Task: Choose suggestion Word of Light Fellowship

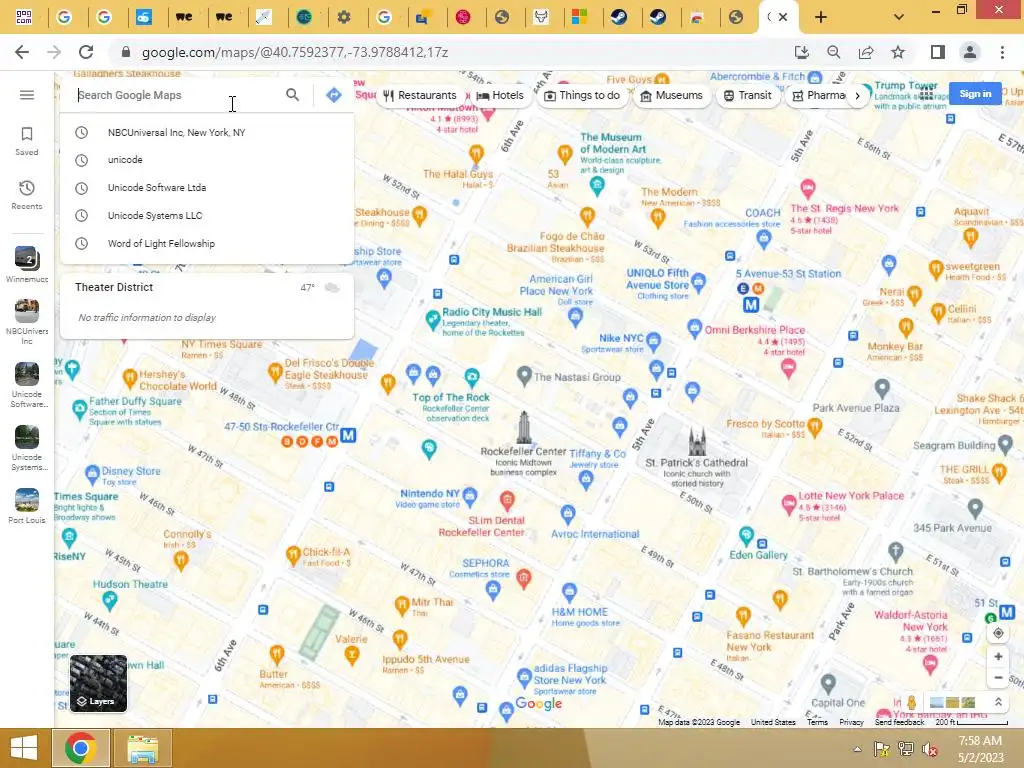Action: click(x=207, y=244)
